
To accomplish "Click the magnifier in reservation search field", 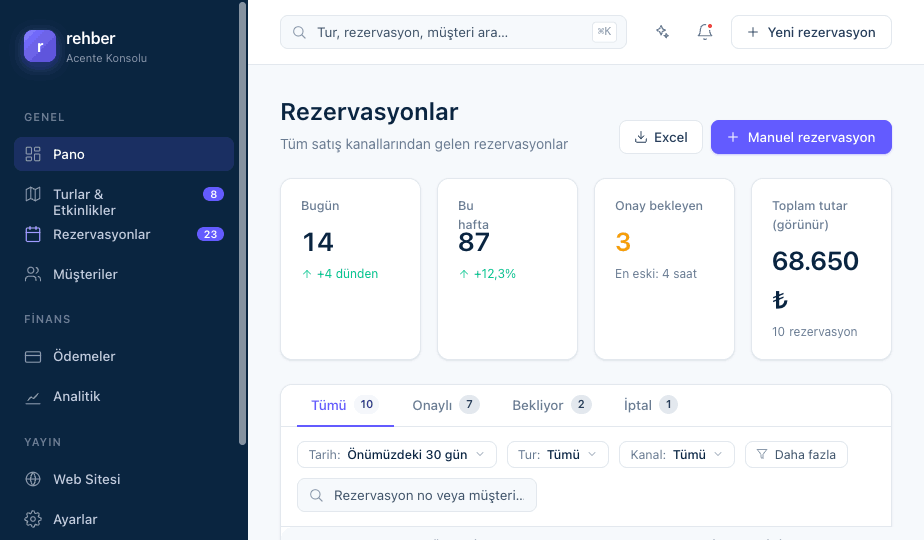I will point(316,495).
